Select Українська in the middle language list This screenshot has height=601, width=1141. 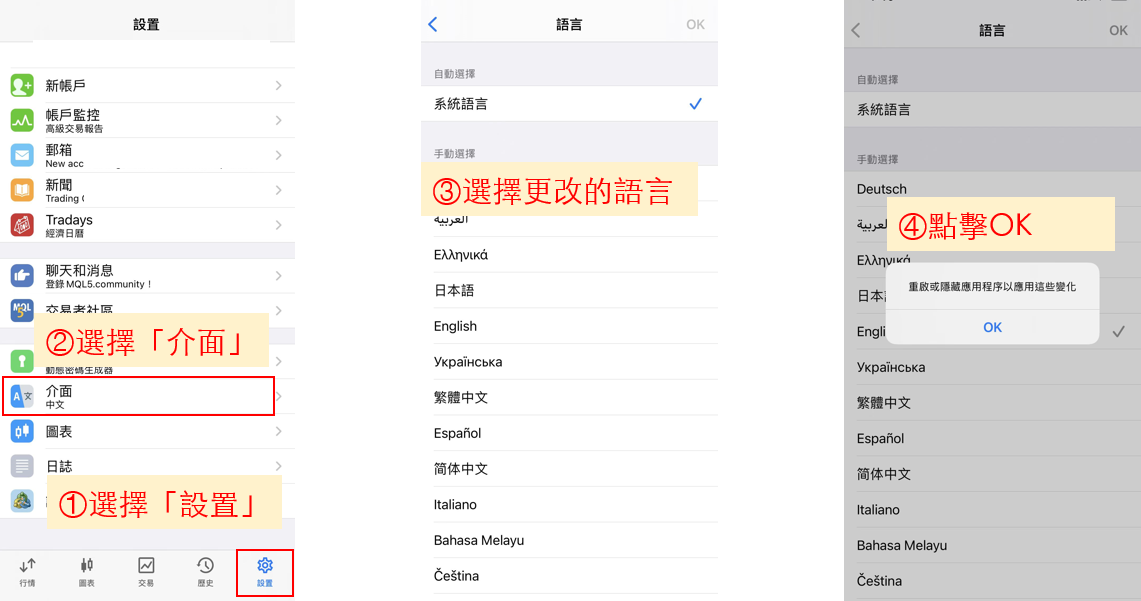click(569, 362)
